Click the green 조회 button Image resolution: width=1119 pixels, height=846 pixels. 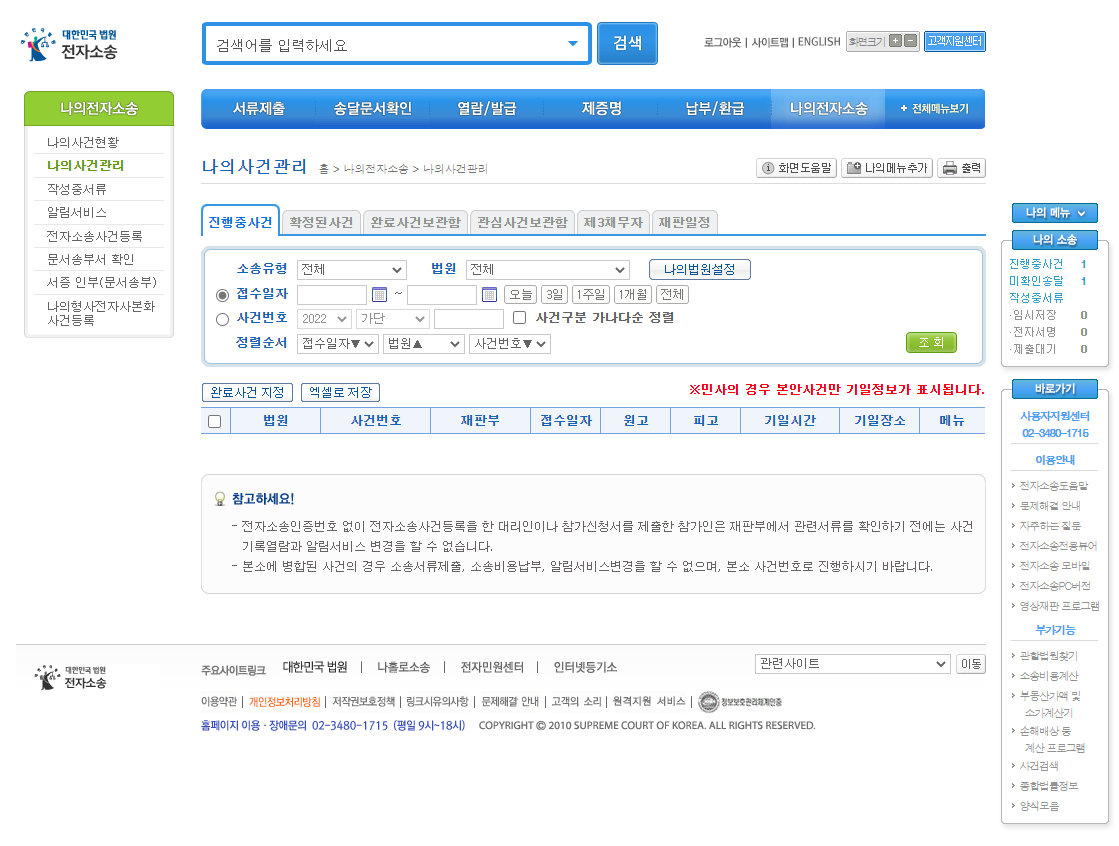pyautogui.click(x=931, y=343)
